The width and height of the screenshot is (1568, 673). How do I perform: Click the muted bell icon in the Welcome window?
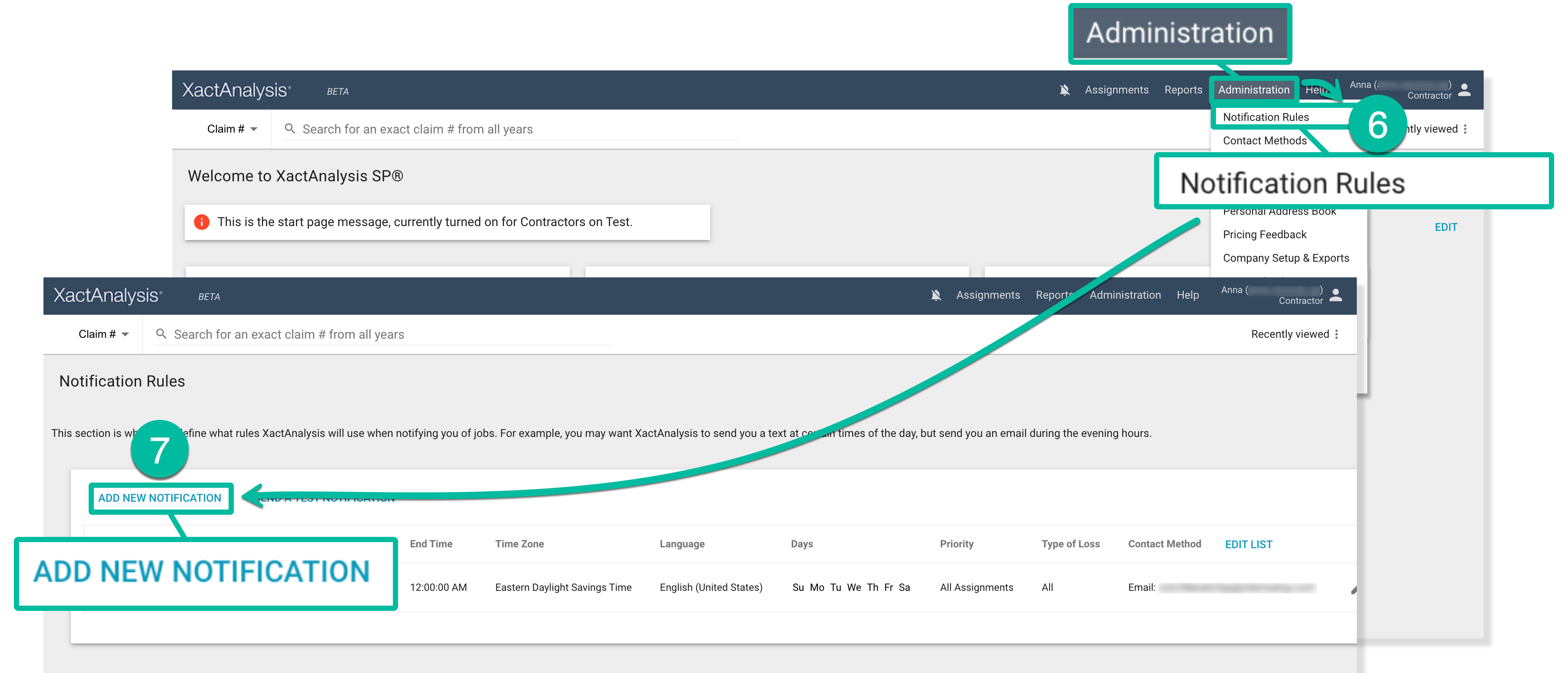click(x=1064, y=90)
